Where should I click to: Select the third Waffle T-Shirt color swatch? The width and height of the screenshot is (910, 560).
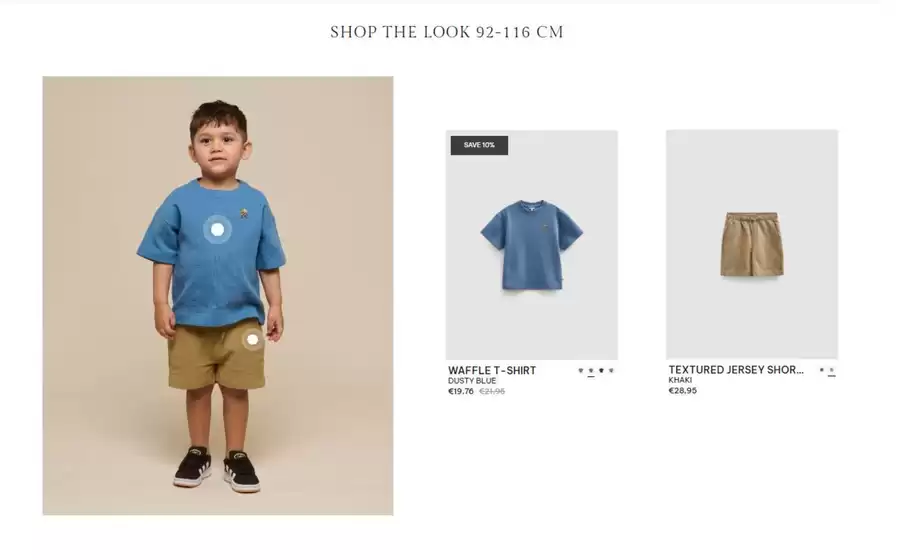601,370
